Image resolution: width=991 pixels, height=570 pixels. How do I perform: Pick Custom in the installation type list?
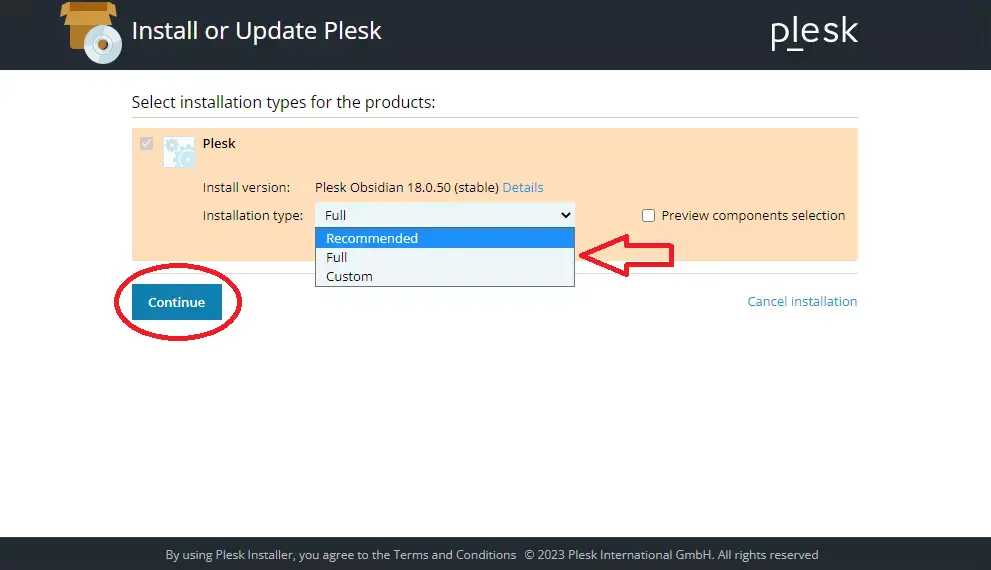click(x=349, y=276)
